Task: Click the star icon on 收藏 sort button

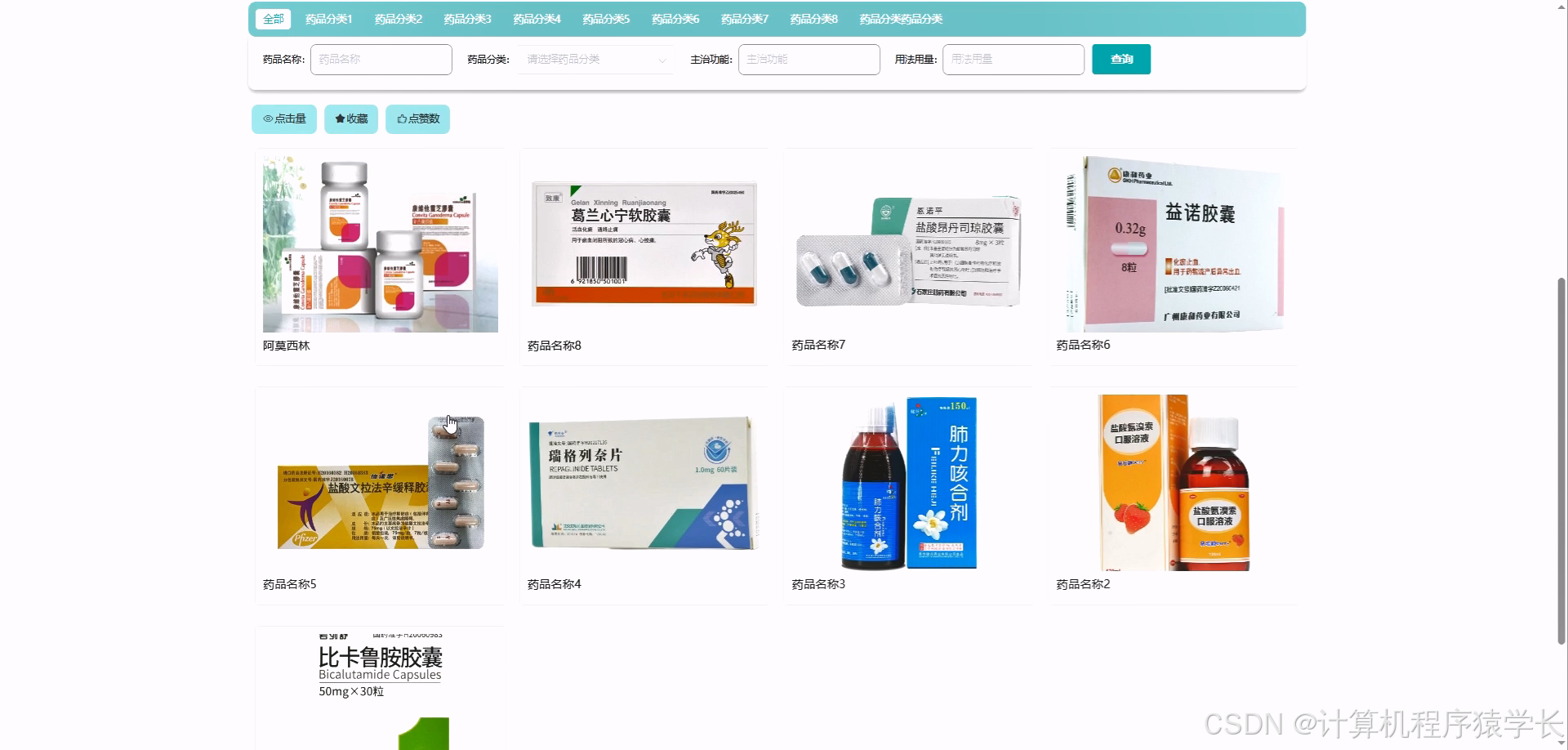Action: (x=339, y=118)
